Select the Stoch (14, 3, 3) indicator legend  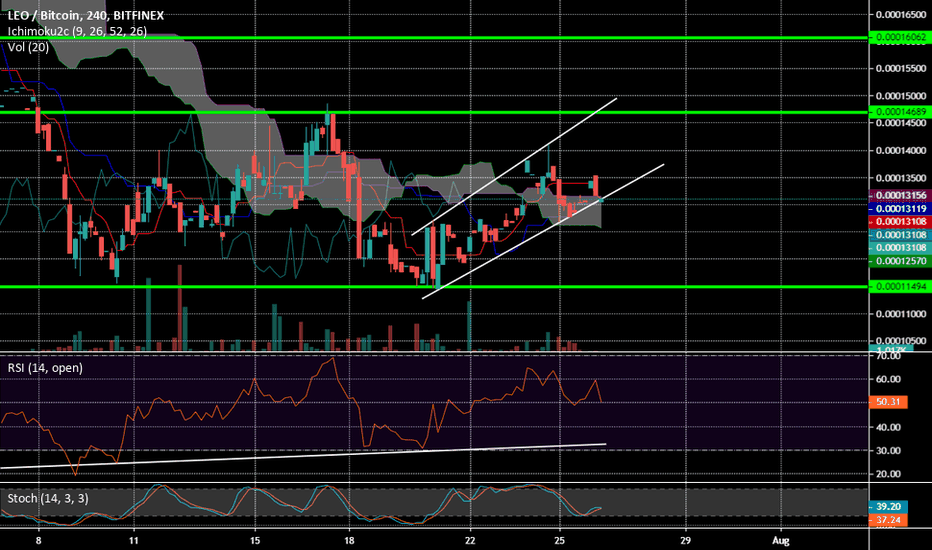pyautogui.click(x=48, y=498)
